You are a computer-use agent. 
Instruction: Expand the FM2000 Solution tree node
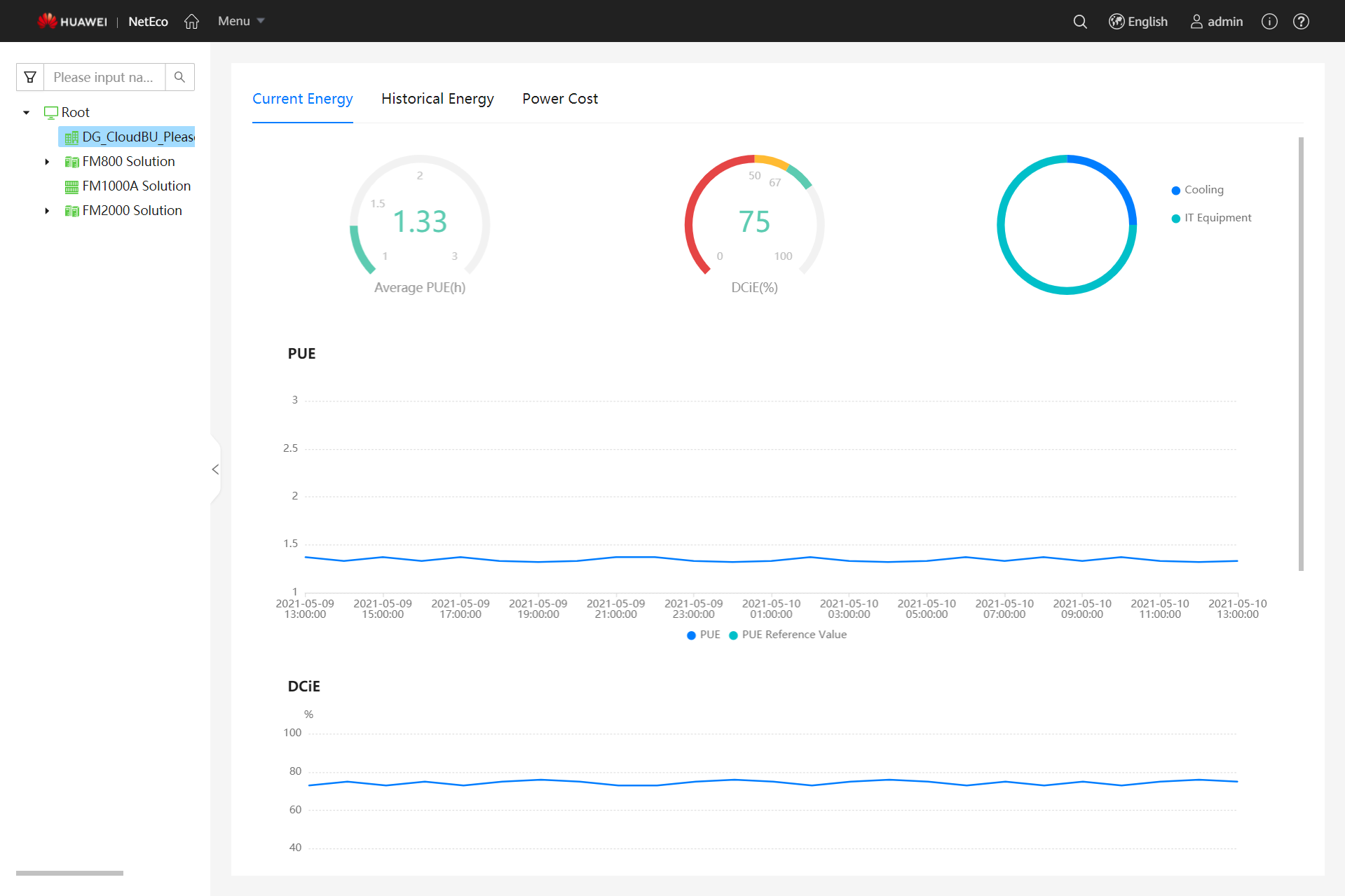(x=47, y=211)
